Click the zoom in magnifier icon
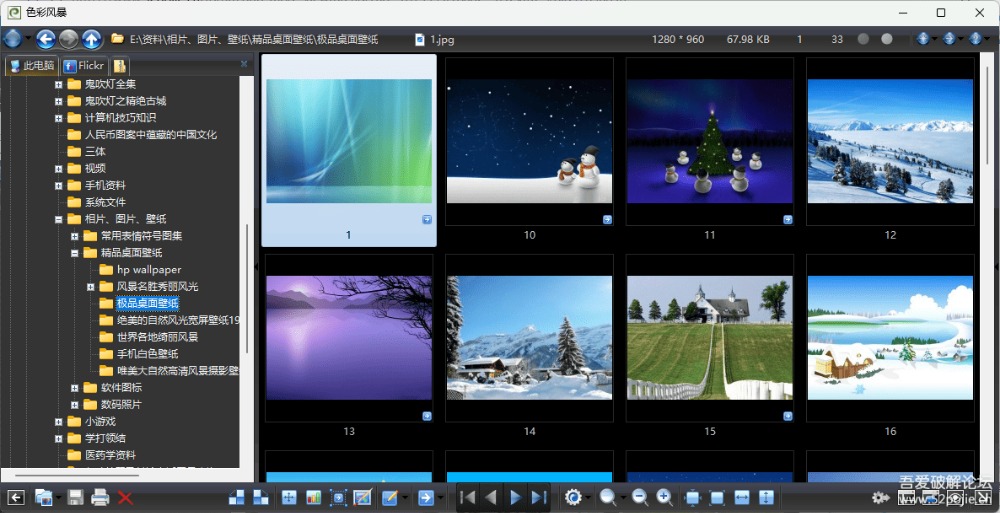The height and width of the screenshot is (513, 1000). [x=665, y=497]
